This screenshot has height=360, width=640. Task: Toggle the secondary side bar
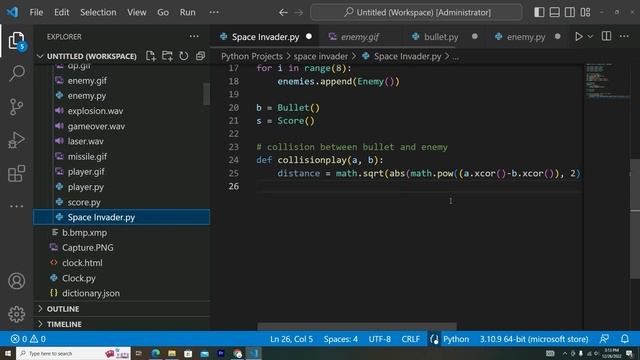tap(570, 12)
